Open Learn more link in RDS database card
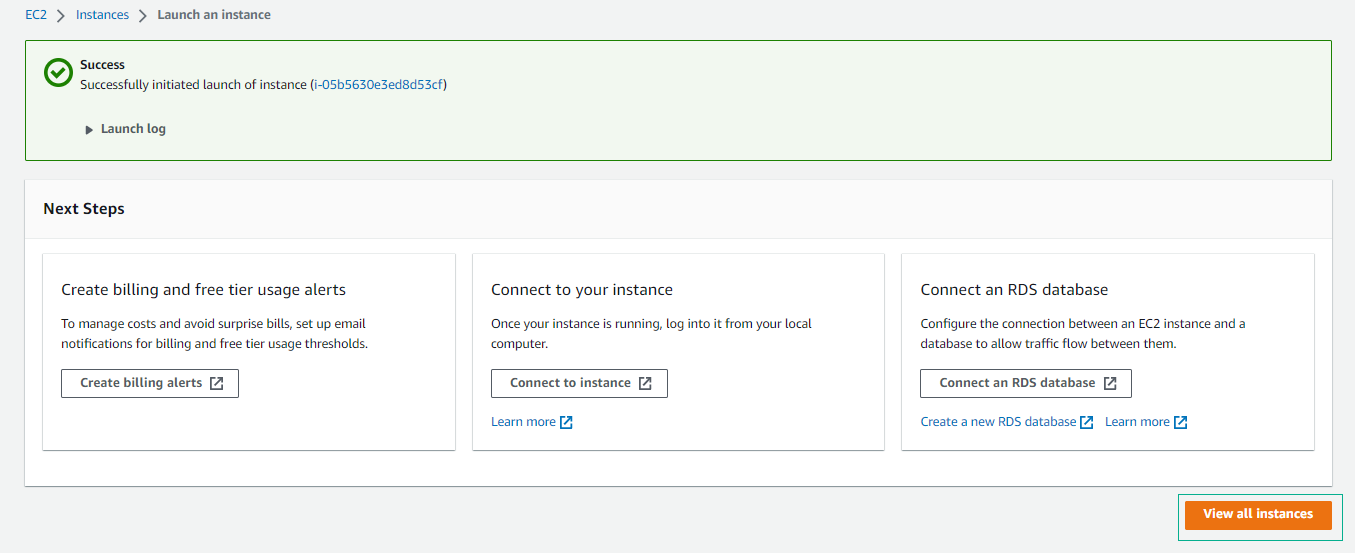 click(x=1137, y=422)
